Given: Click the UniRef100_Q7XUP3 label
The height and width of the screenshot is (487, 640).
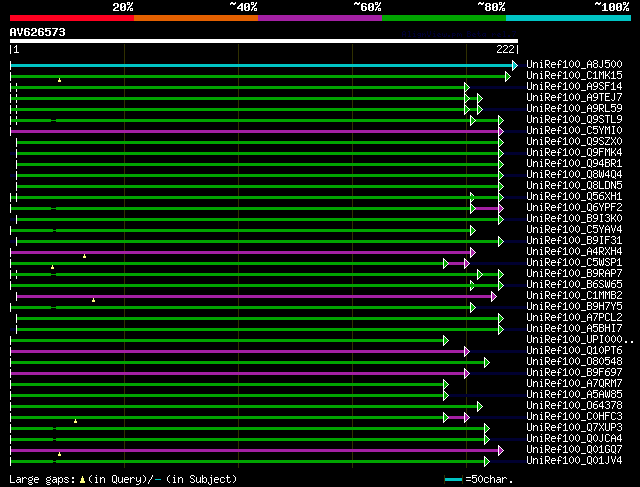Looking at the screenshot, I should coord(574,427).
